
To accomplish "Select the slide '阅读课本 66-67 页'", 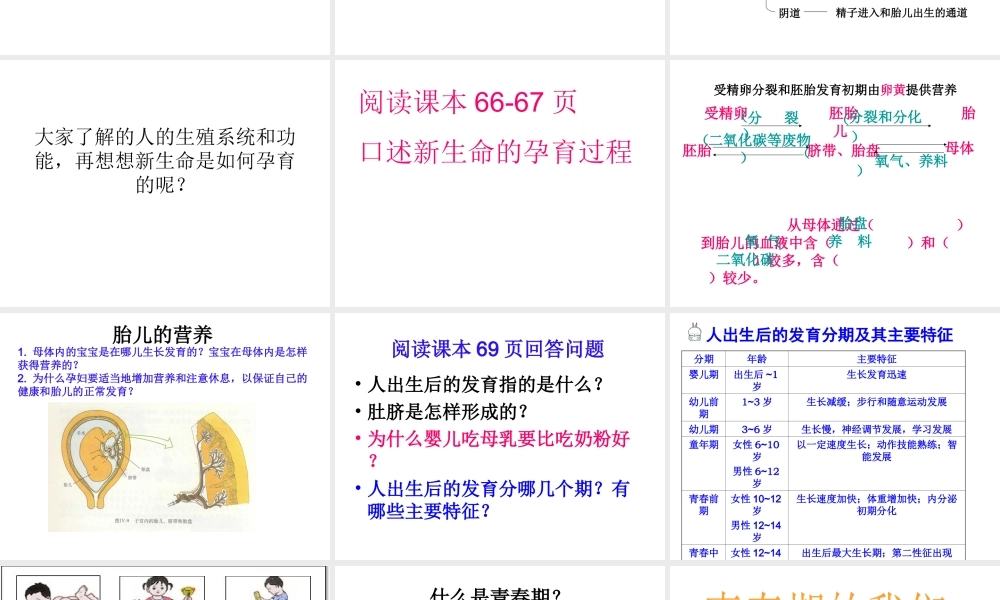I will tap(499, 183).
